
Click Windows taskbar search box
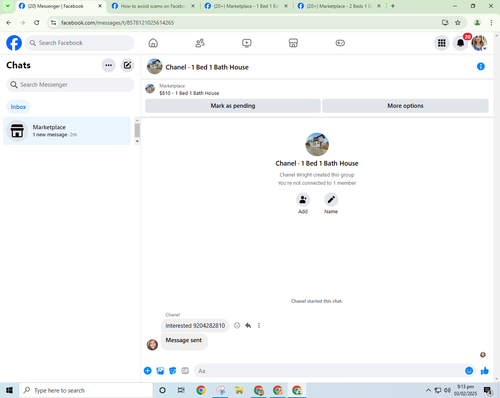tap(86, 390)
